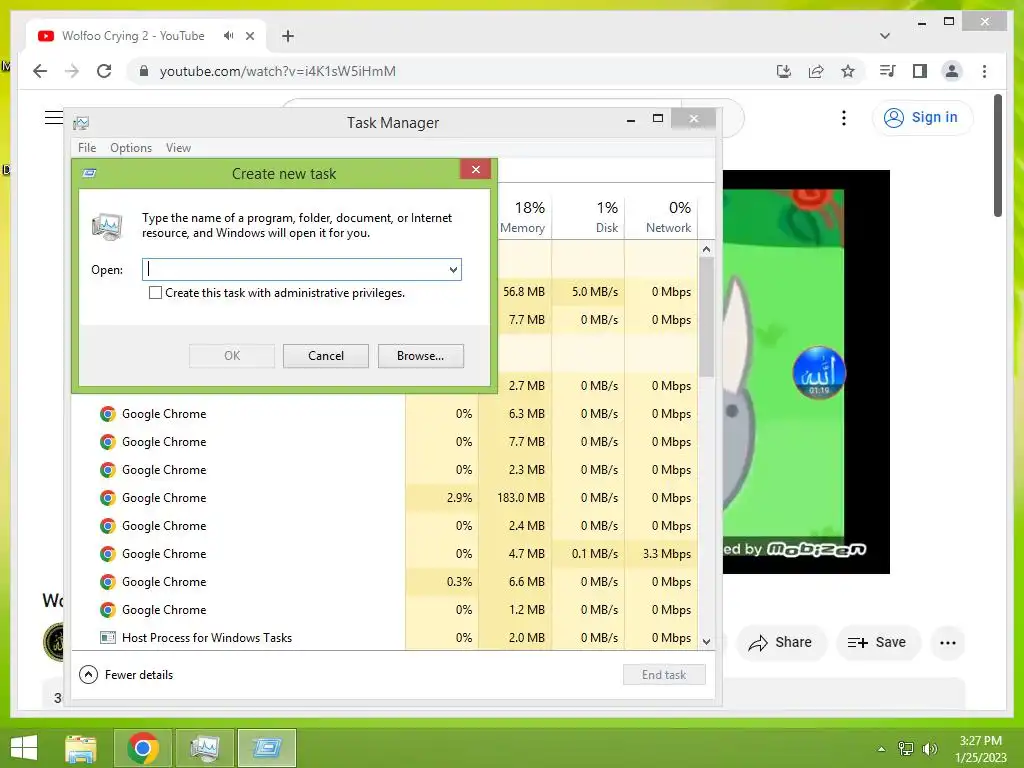Open the media control icon in Chrome toolbar
The width and height of the screenshot is (1024, 768).
[888, 71]
